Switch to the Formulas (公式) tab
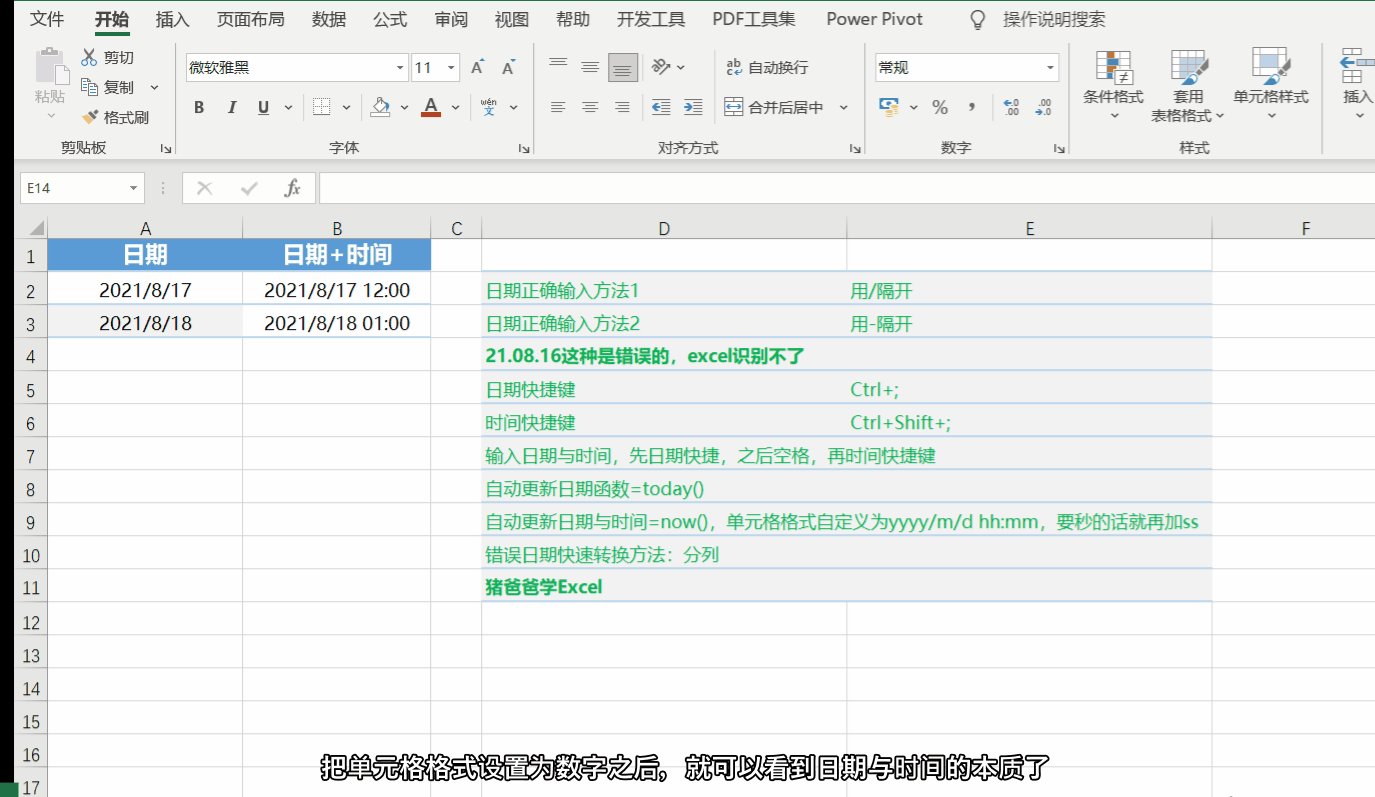Screen dimensions: 1375x797 (x=390, y=19)
